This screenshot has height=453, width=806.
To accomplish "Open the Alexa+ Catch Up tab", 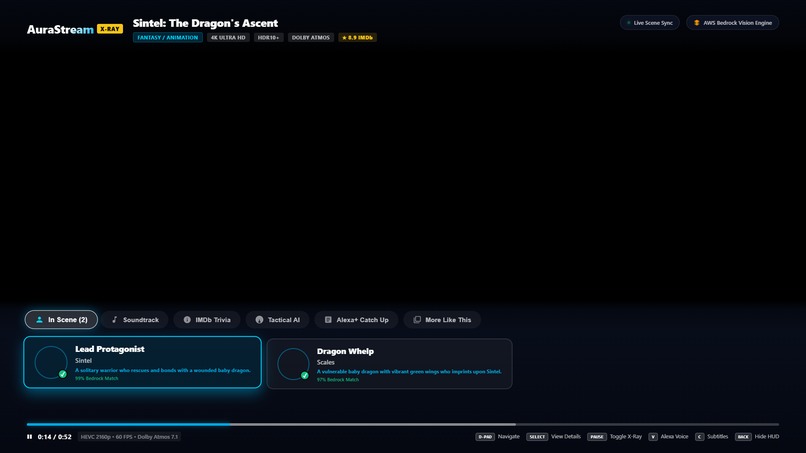I will [x=356, y=319].
